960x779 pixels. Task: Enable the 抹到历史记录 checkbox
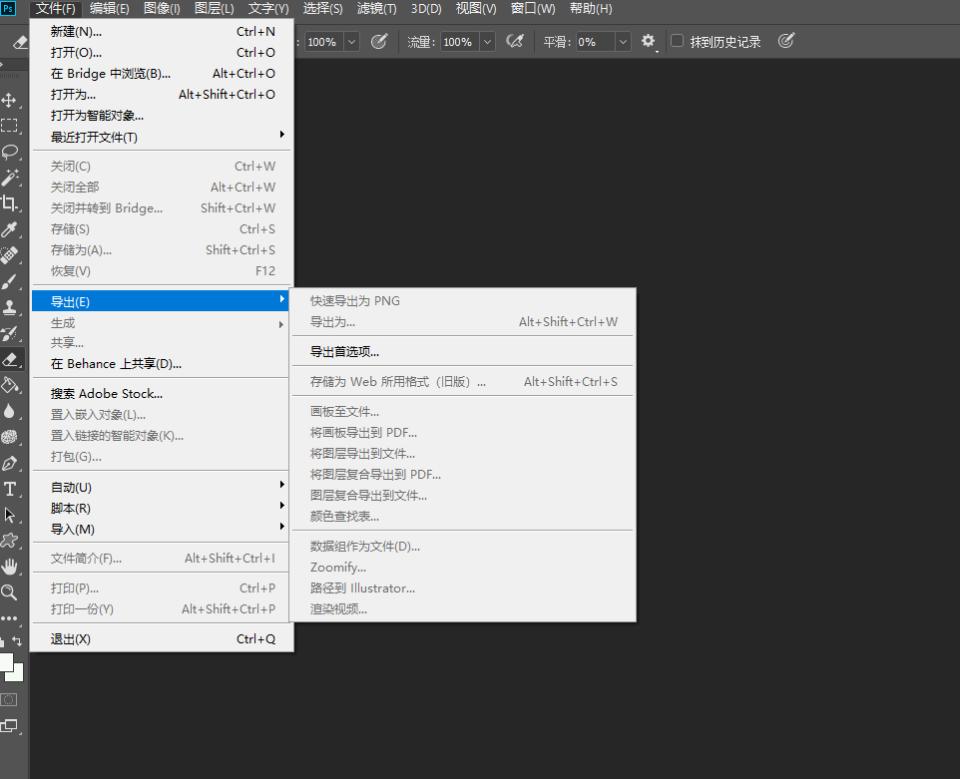point(677,41)
